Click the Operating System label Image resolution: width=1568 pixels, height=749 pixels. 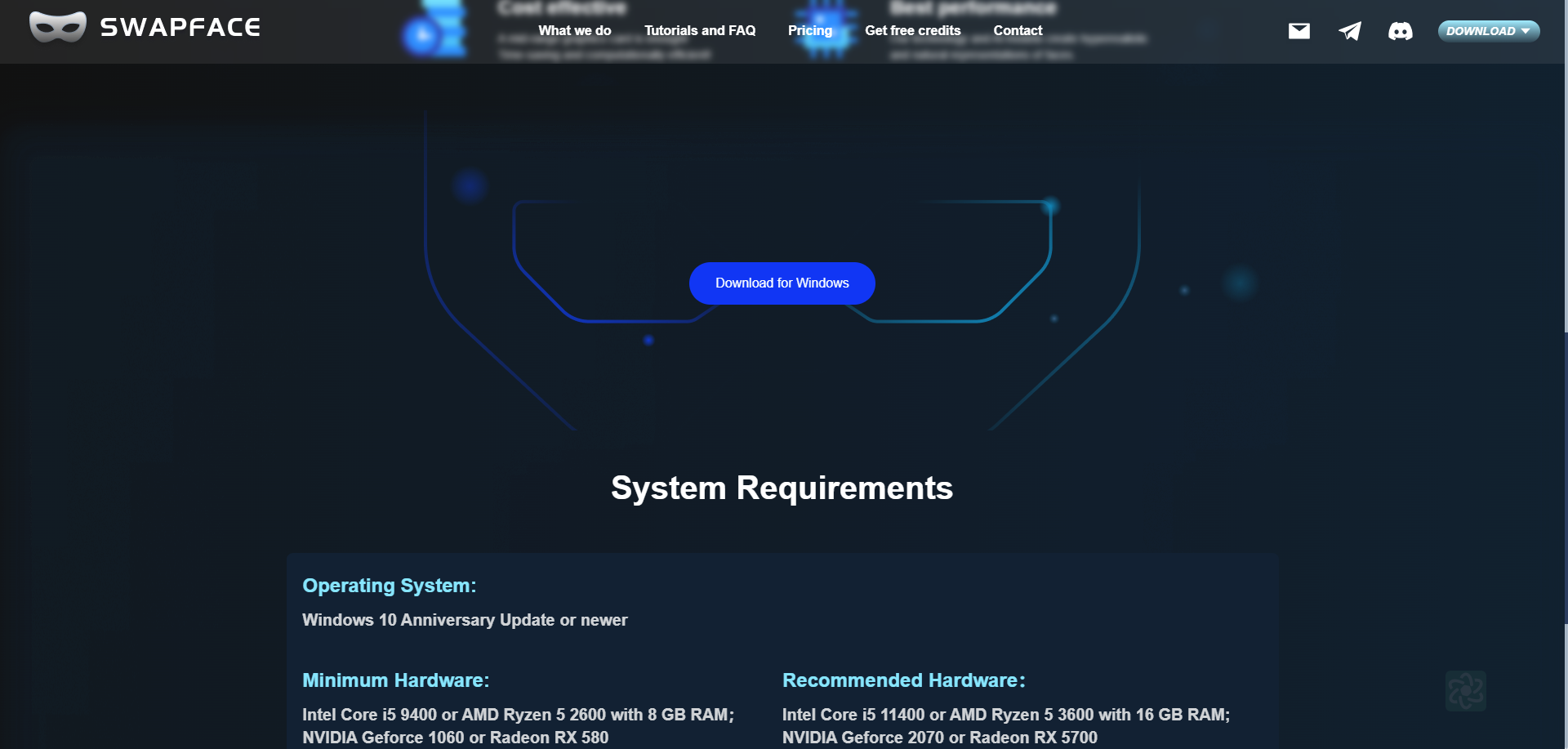(389, 586)
